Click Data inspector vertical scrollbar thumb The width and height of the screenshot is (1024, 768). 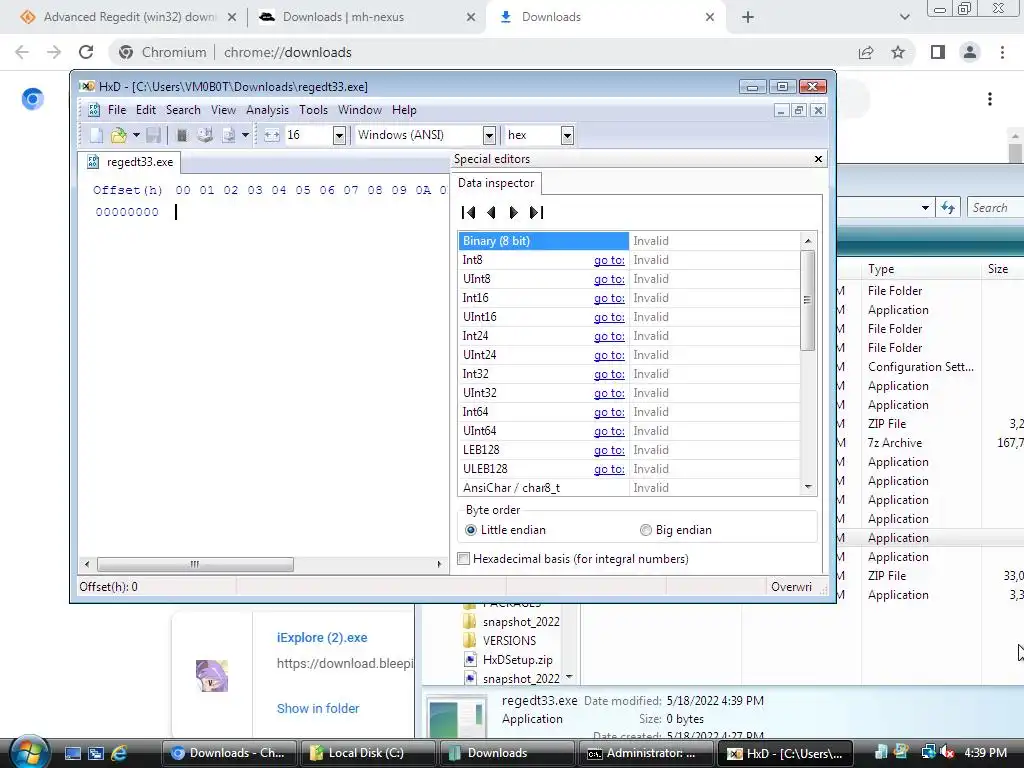click(808, 300)
